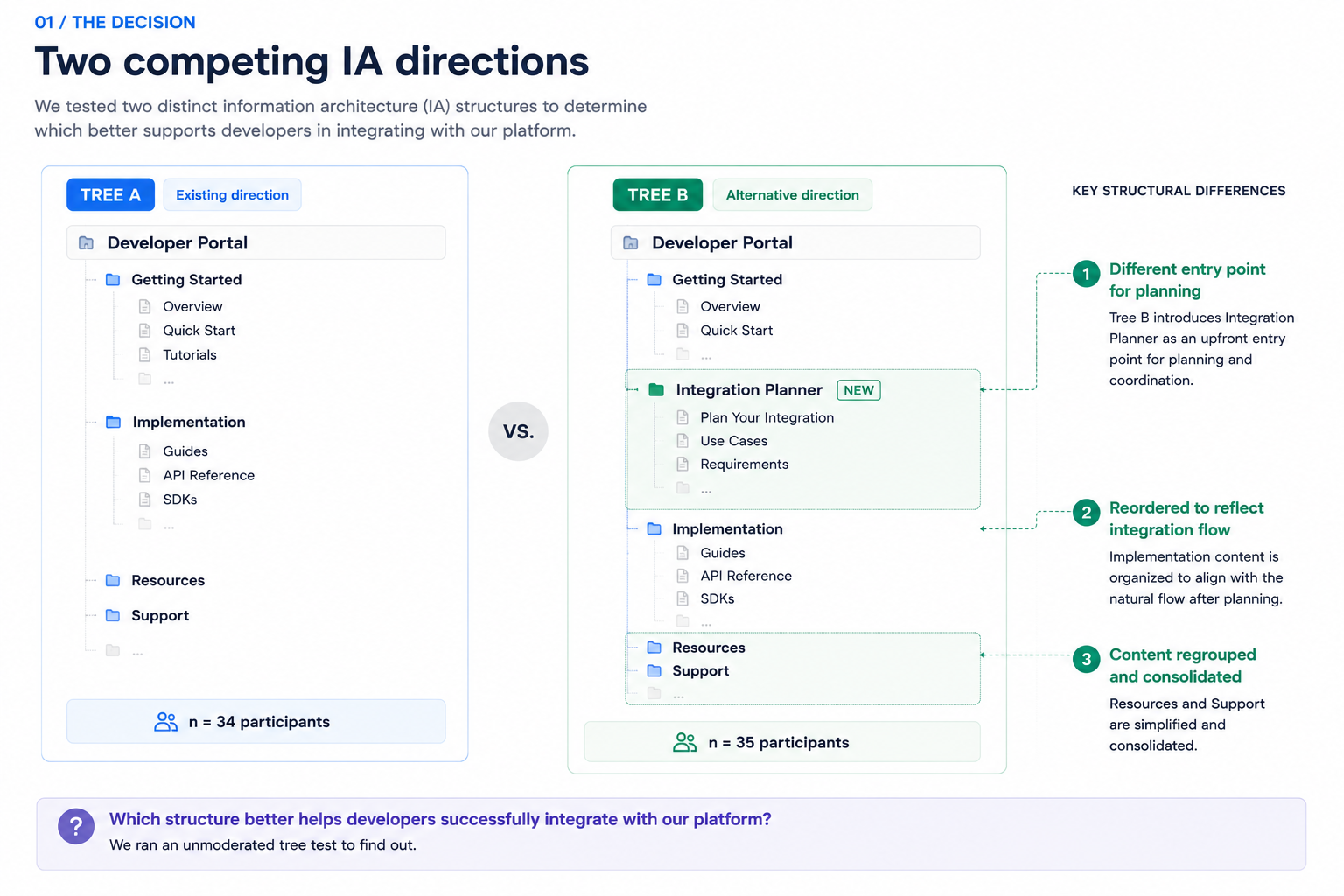Click the Requirements file icon
The width and height of the screenshot is (1344, 896).
(682, 465)
